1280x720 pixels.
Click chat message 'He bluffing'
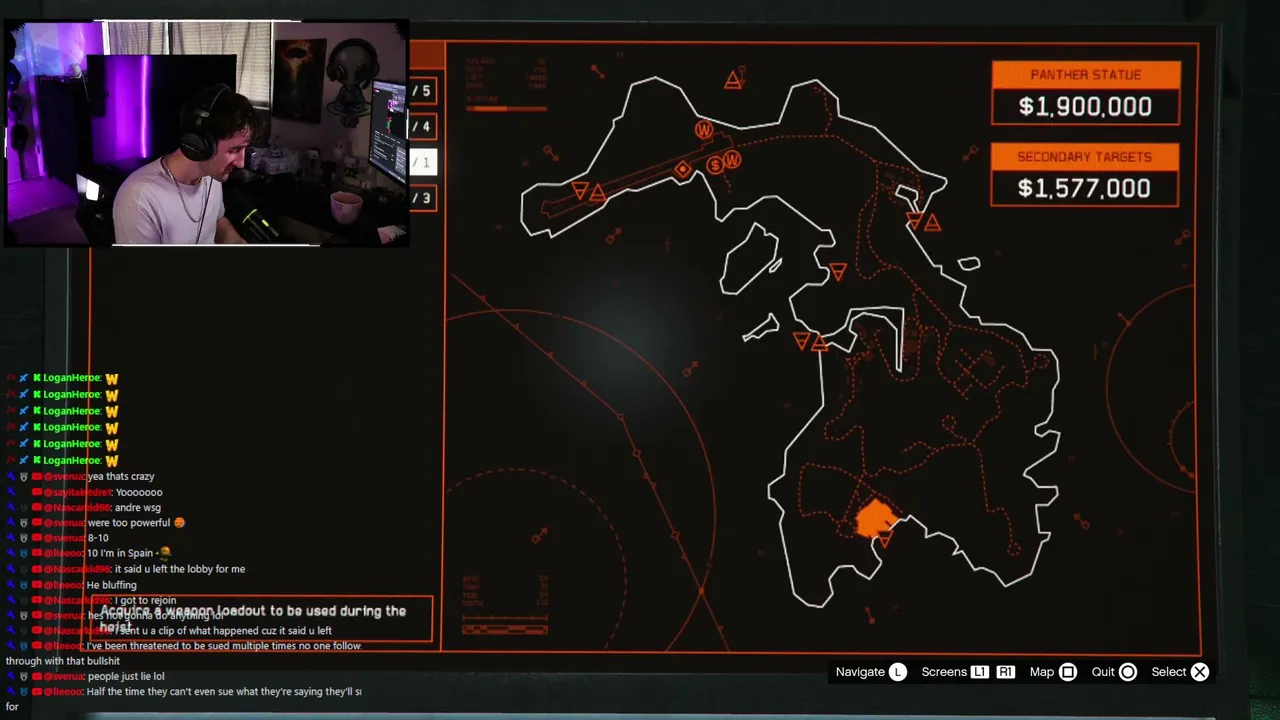coord(112,585)
